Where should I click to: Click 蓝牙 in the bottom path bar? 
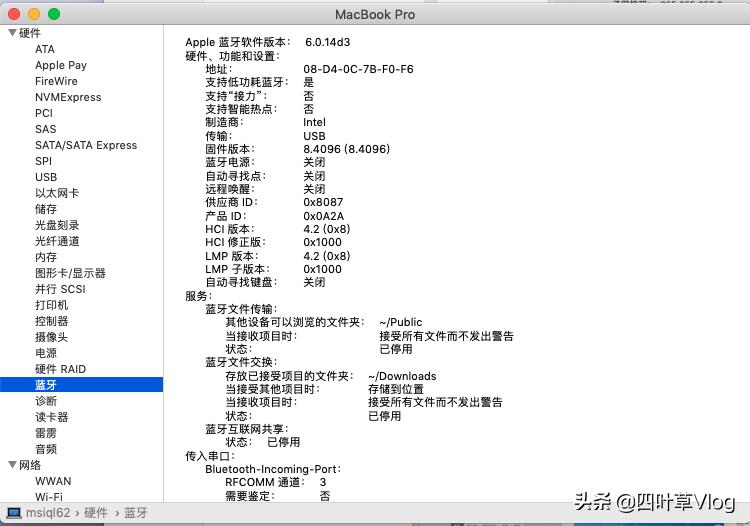click(x=136, y=513)
